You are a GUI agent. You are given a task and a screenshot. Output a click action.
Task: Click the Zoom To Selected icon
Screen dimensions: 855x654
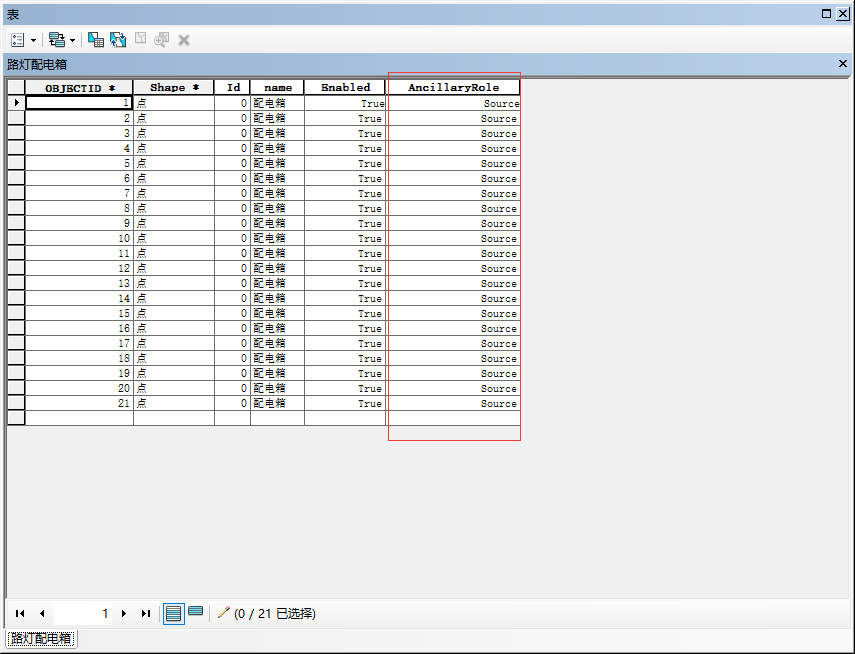[161, 40]
